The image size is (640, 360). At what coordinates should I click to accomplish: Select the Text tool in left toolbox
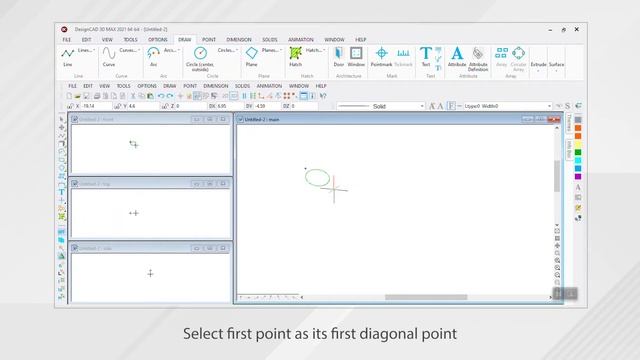pyautogui.click(x=62, y=192)
